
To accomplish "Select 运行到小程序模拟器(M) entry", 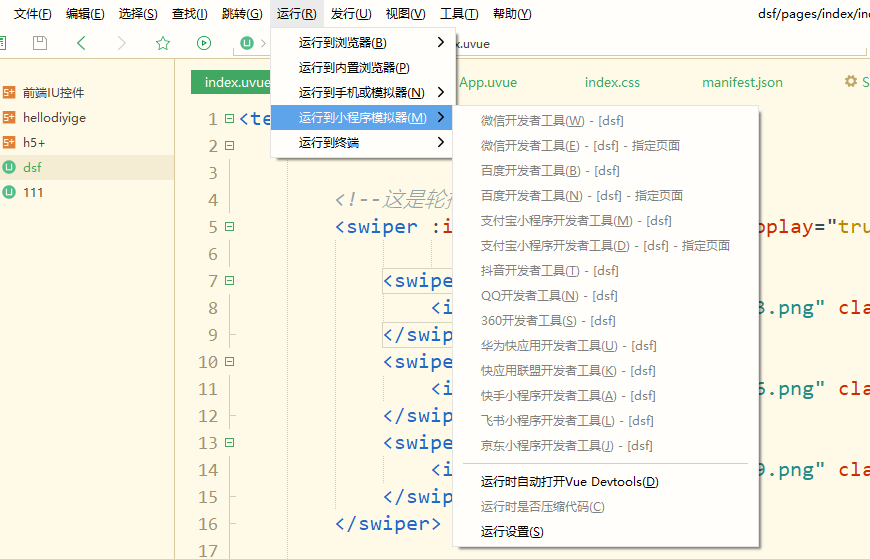I will coord(363,117).
